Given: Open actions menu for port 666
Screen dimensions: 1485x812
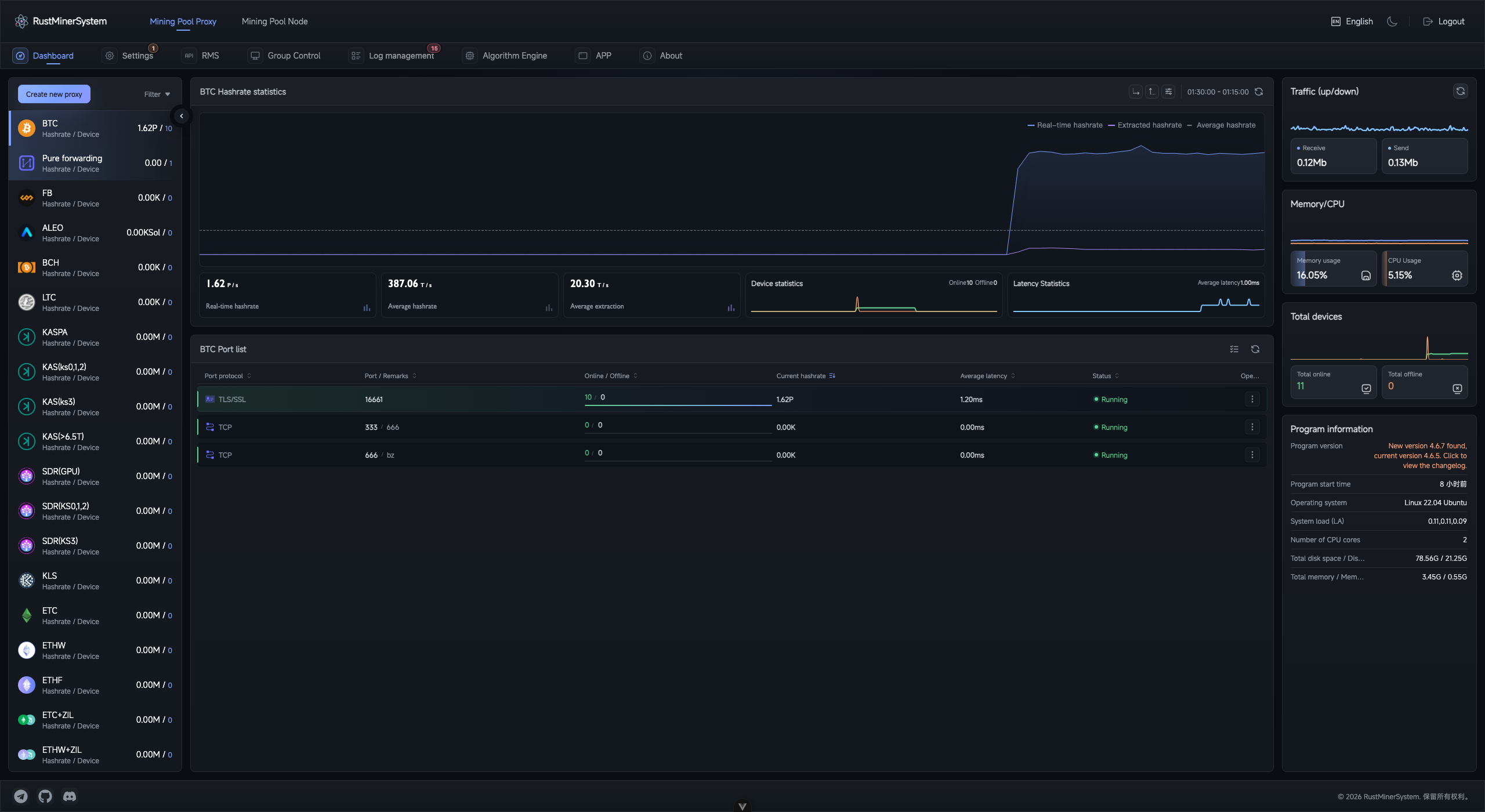Looking at the screenshot, I should [1252, 455].
